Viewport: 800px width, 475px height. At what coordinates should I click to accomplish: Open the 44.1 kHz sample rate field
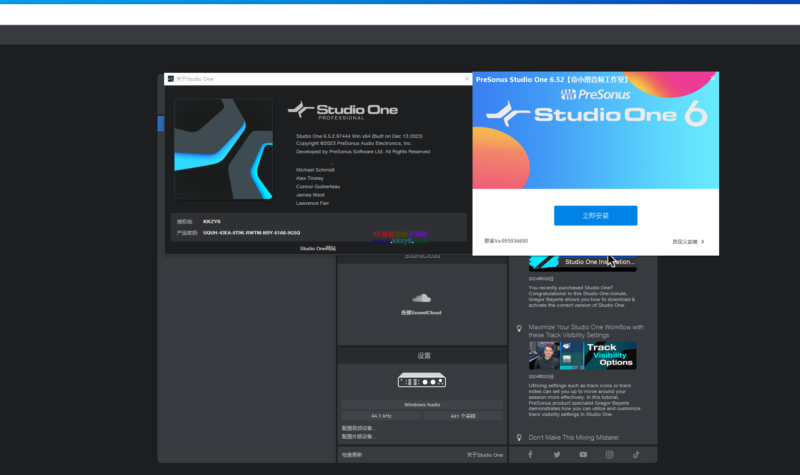click(x=381, y=416)
